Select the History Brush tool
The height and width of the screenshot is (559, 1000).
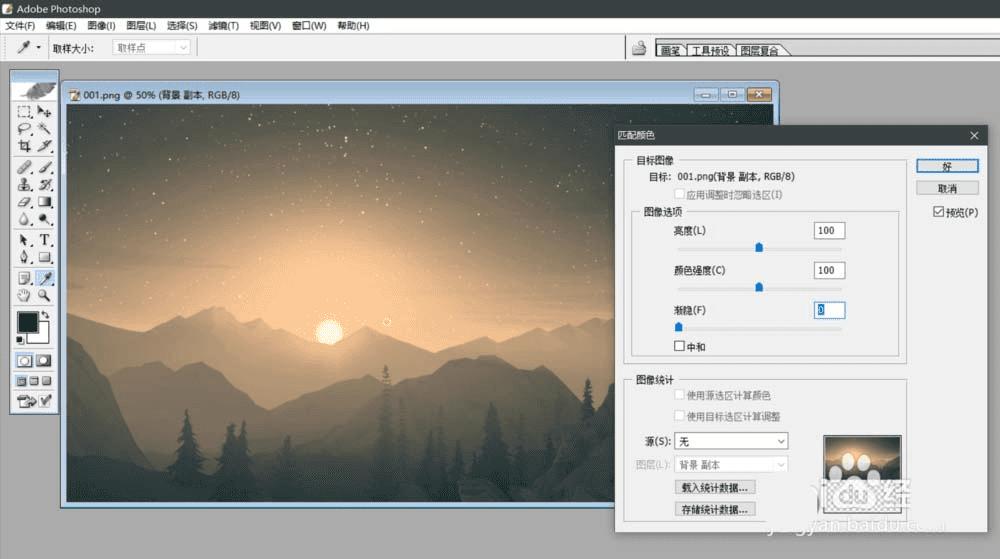pos(44,185)
